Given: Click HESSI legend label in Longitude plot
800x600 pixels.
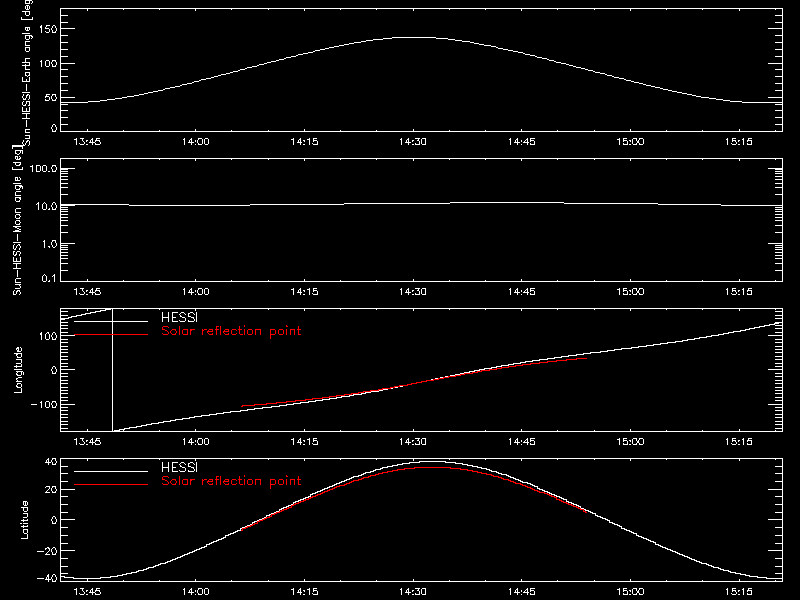Looking at the screenshot, I should tap(179, 317).
